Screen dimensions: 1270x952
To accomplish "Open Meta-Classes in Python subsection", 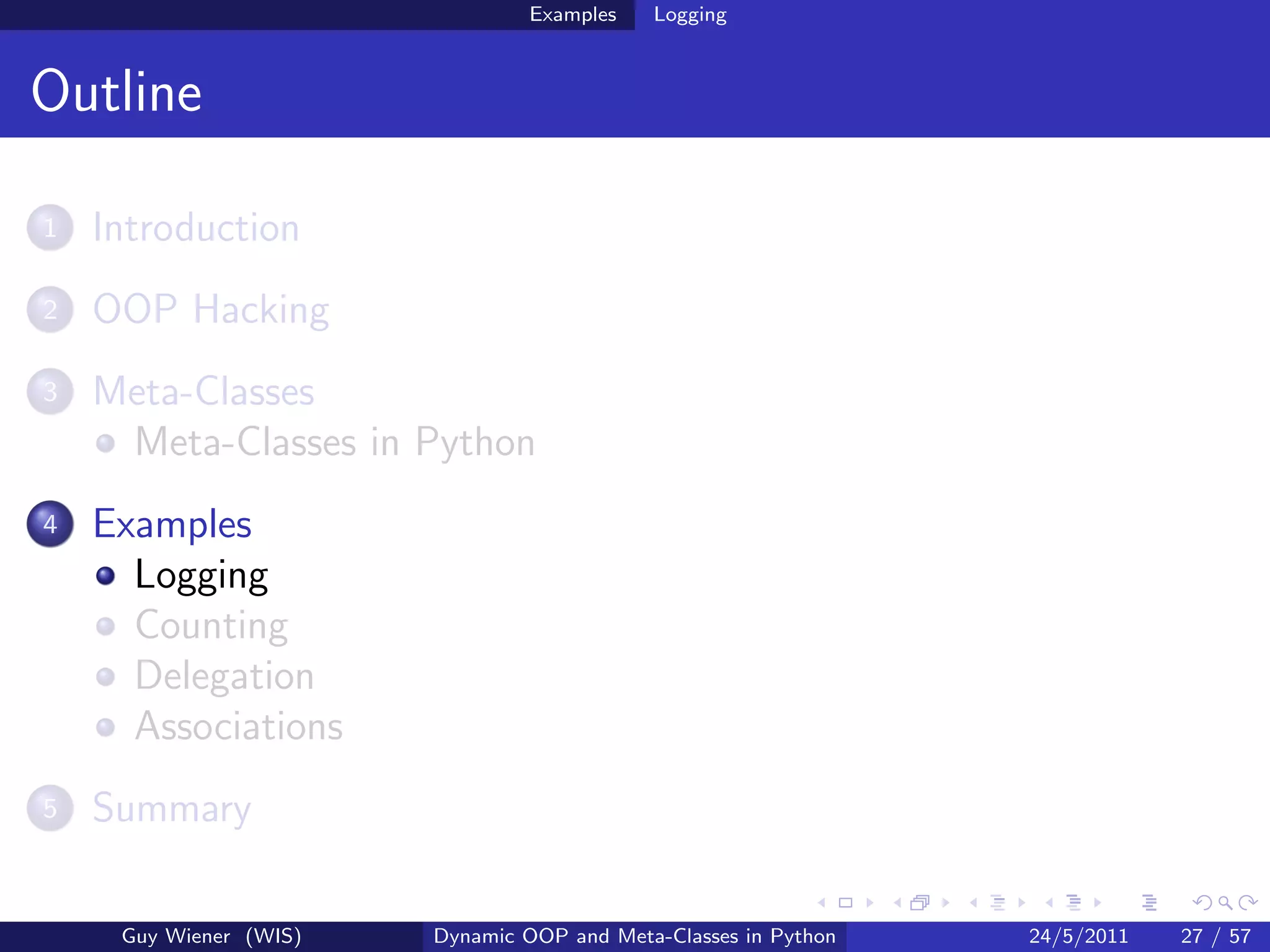I will point(335,443).
